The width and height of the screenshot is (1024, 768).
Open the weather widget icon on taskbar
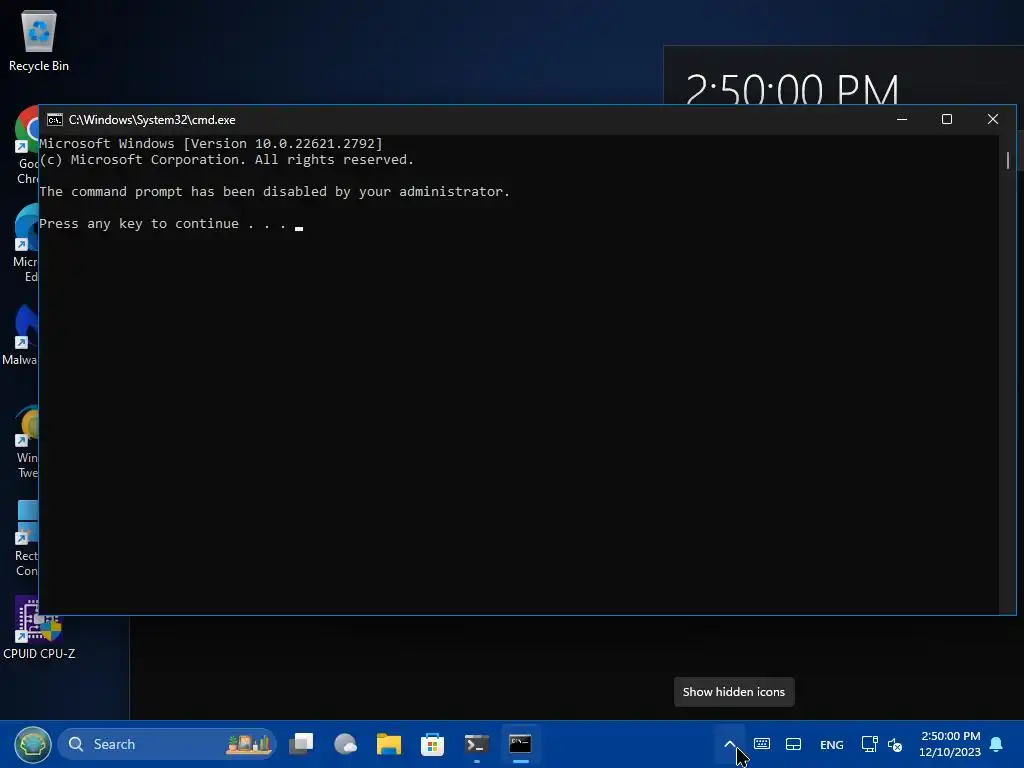pos(345,744)
